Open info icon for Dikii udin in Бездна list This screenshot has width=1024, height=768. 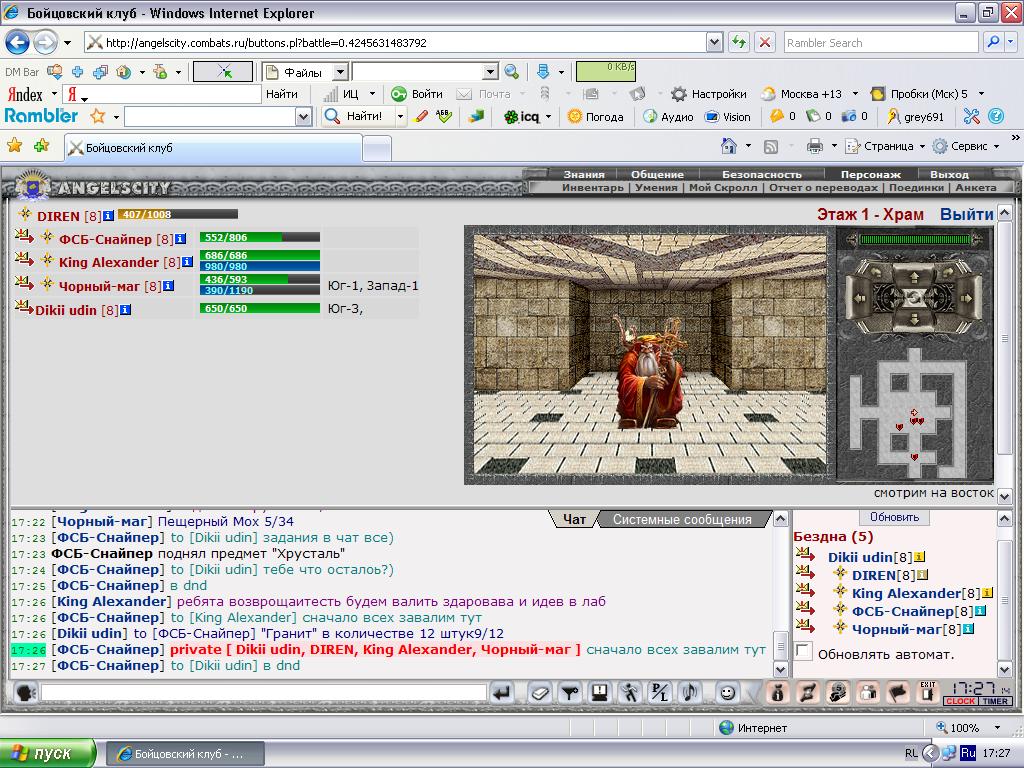(x=920, y=557)
